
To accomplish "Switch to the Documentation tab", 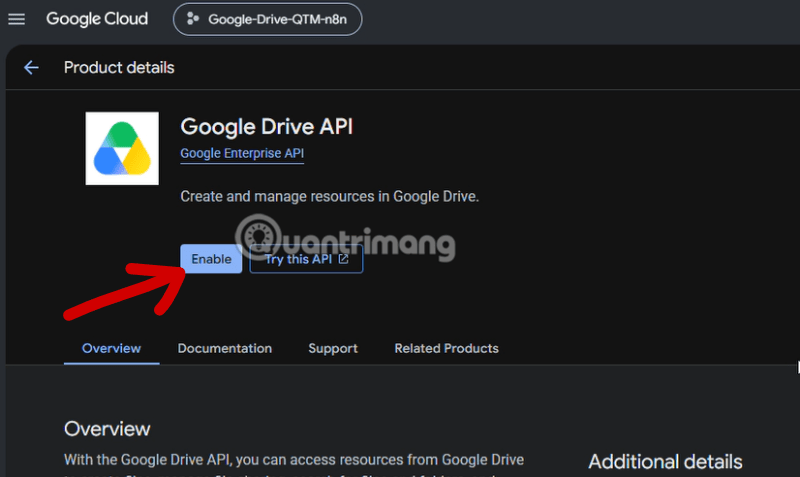I will (x=224, y=348).
